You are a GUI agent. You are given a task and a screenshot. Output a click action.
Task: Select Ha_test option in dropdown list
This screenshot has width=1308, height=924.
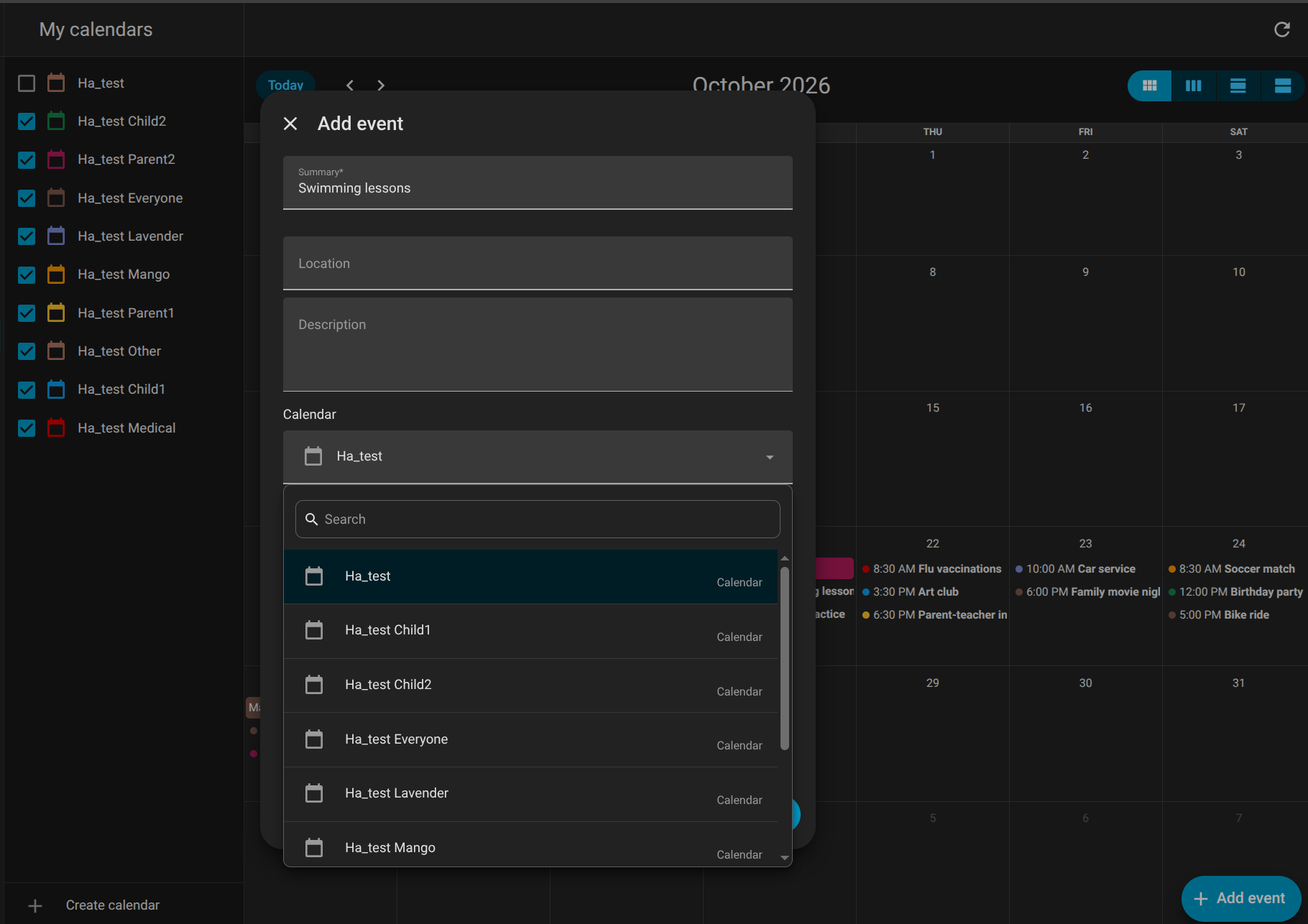point(530,577)
